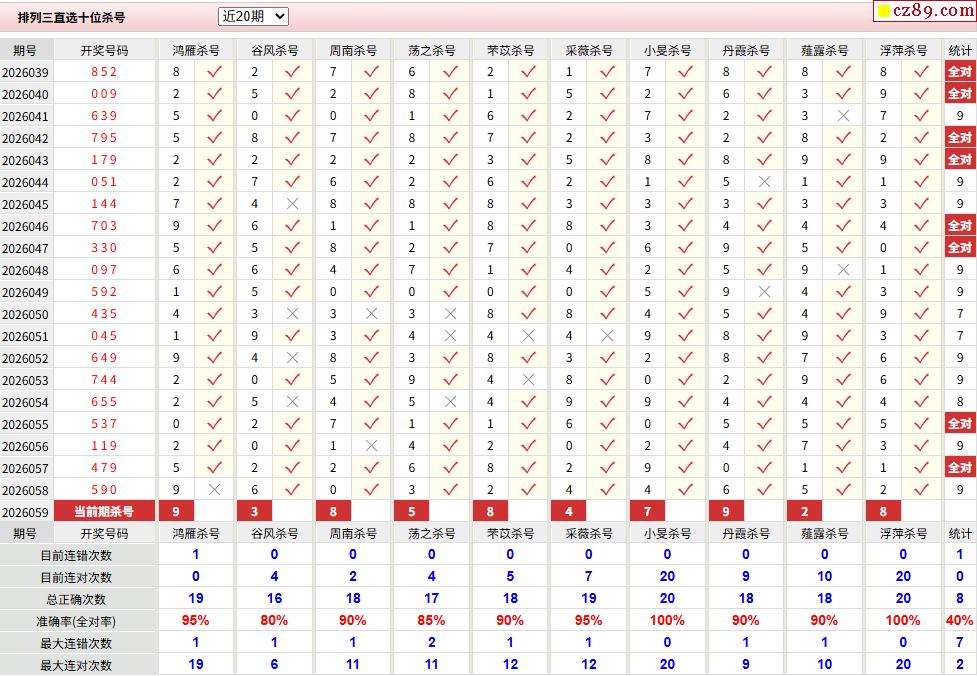977x676 pixels.
Task: Select the top 统计 column header
Action: click(959, 50)
